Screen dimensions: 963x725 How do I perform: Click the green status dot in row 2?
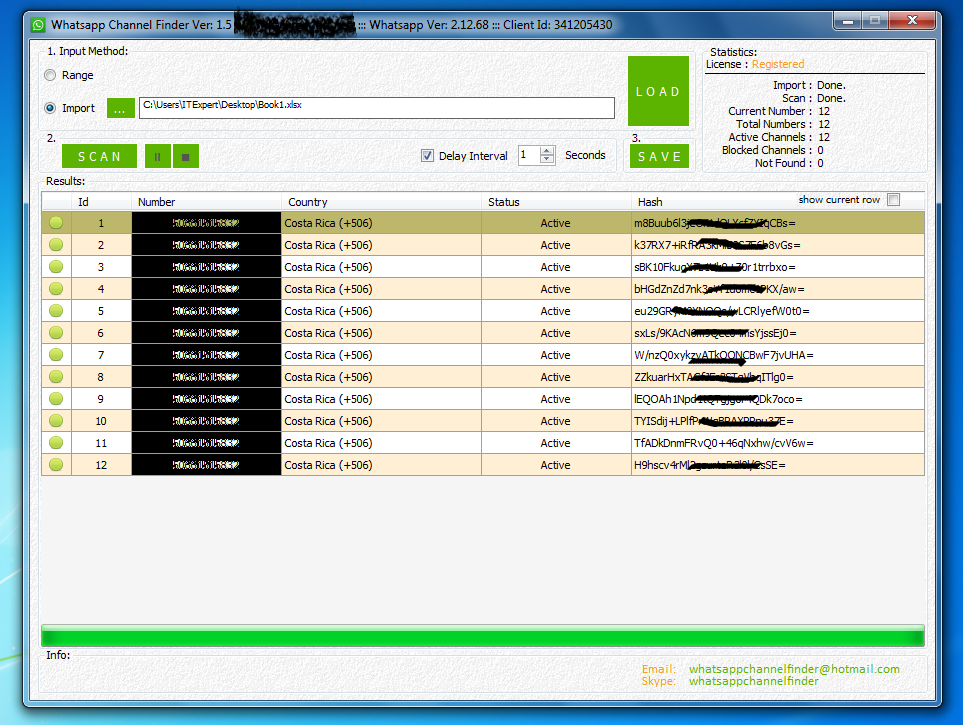point(56,245)
